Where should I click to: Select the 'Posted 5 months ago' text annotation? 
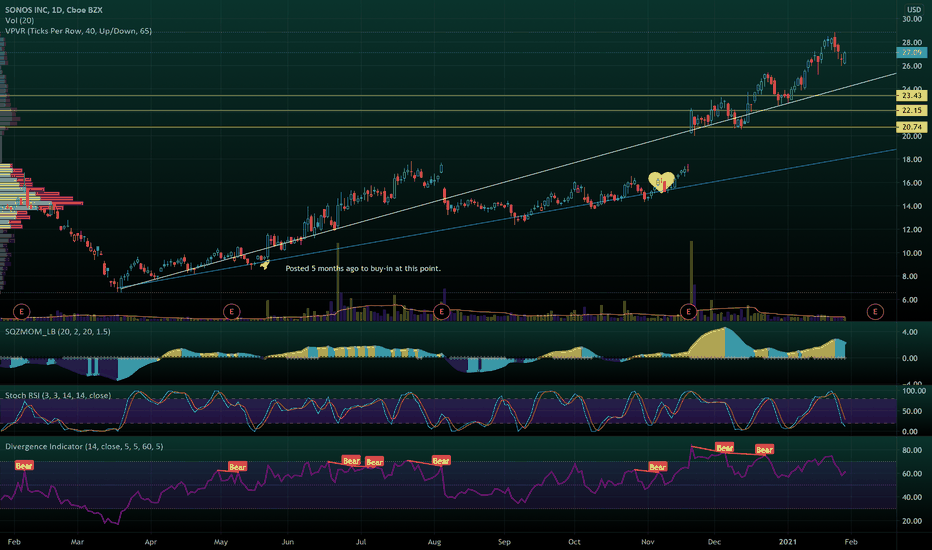pyautogui.click(x=363, y=268)
